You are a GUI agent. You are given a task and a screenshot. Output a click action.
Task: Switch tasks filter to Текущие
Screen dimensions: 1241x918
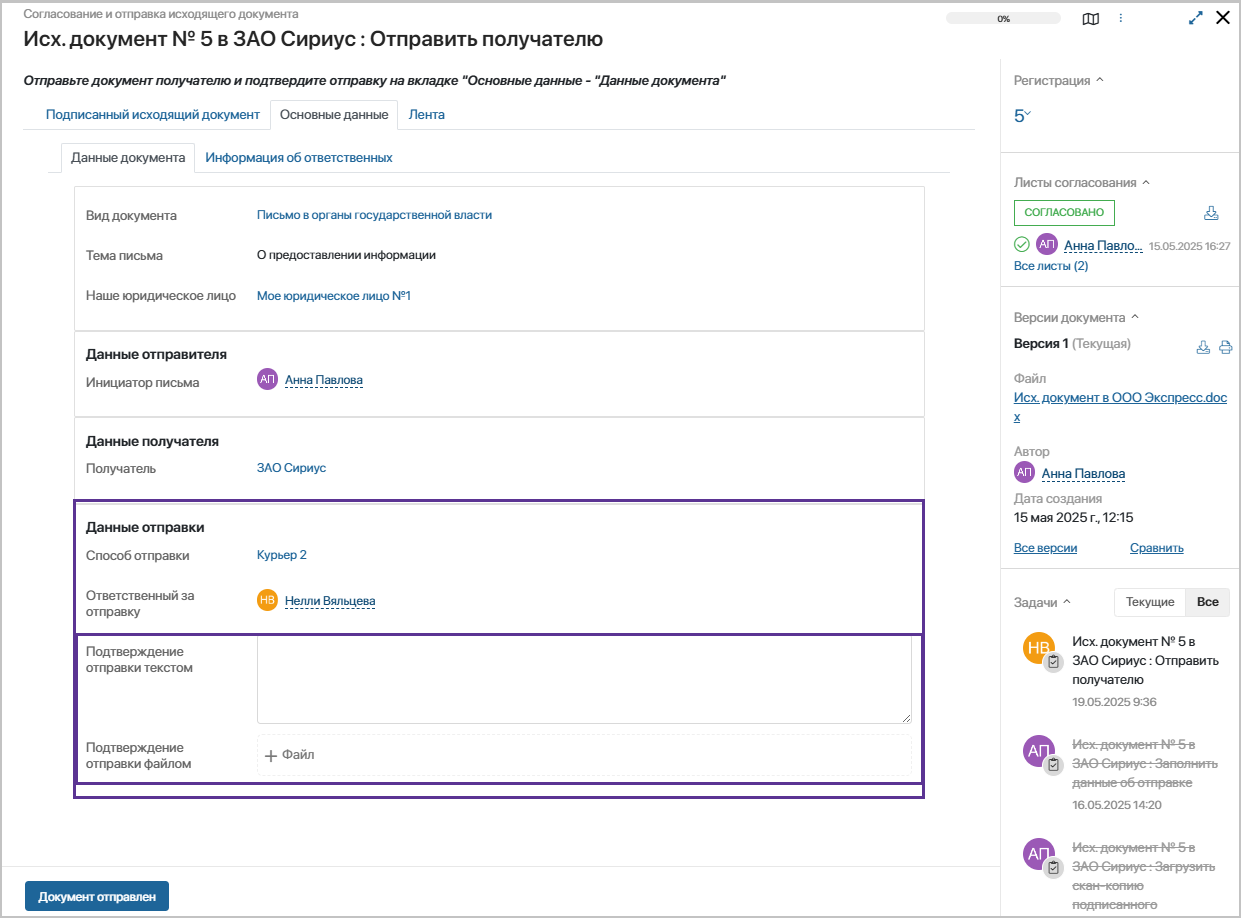(x=1149, y=602)
